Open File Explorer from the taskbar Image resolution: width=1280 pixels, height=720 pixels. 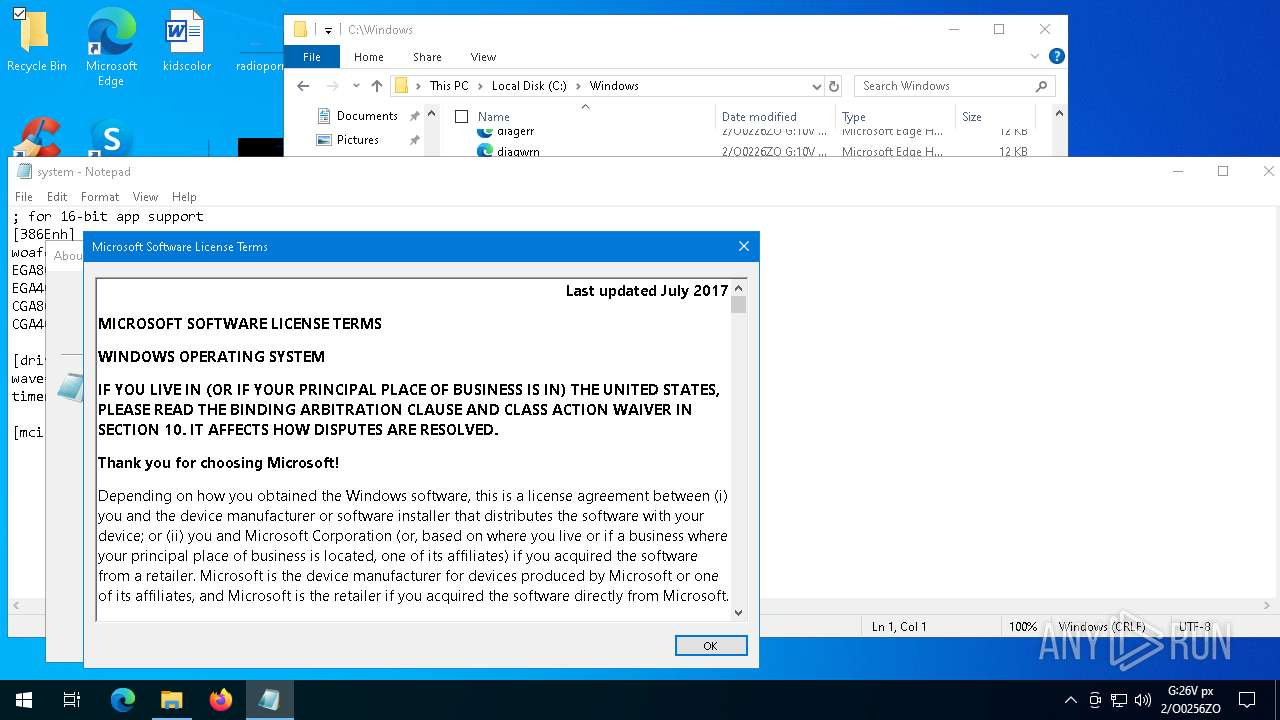tap(171, 700)
